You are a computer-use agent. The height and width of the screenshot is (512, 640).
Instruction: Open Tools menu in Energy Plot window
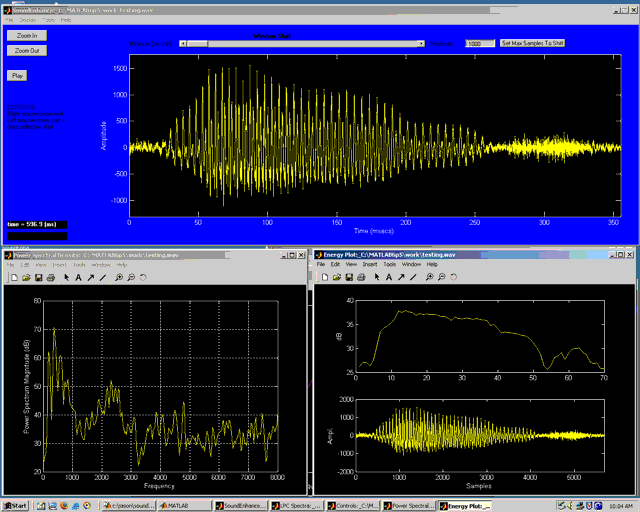tap(391, 265)
